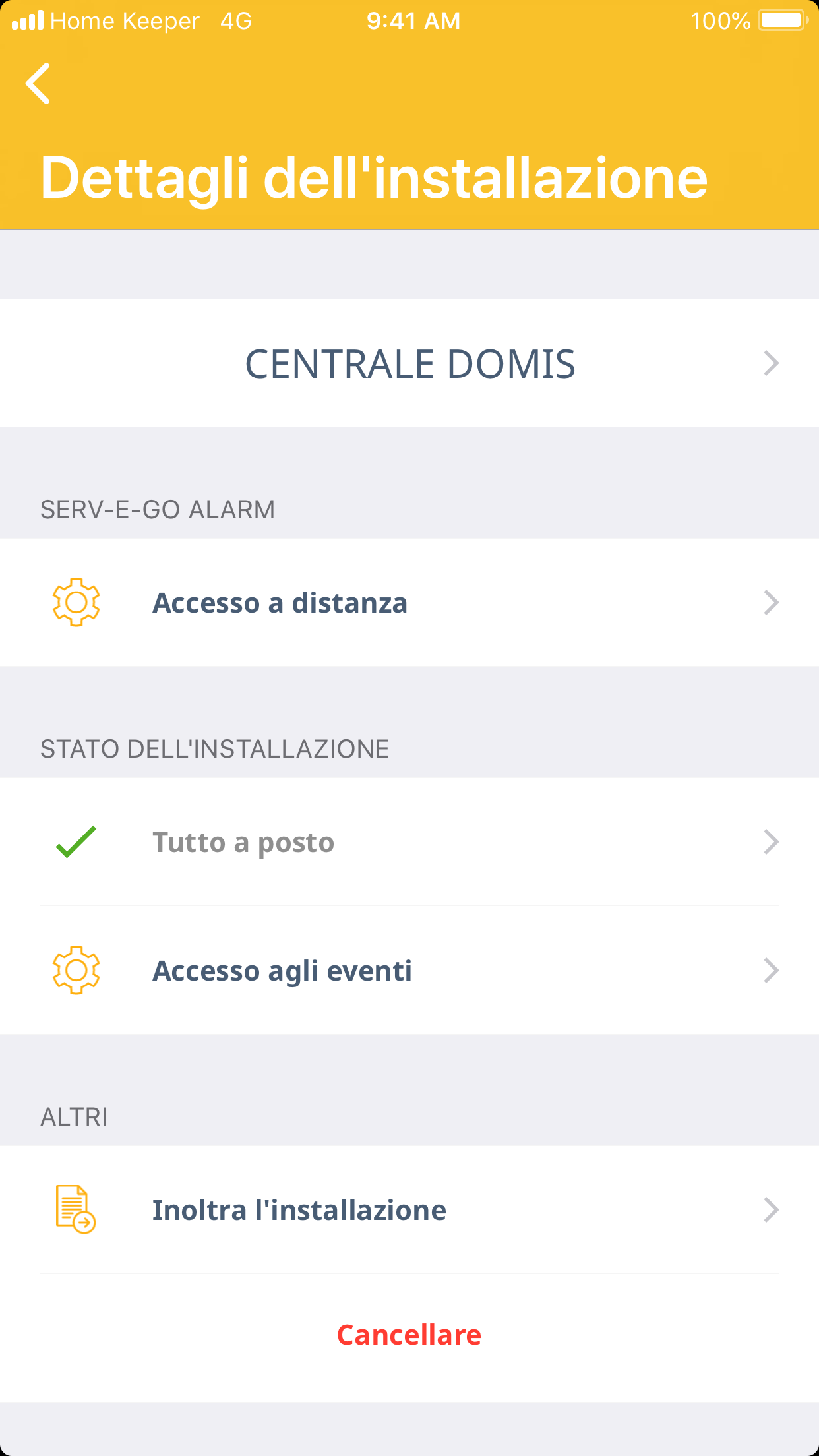Tap the battery icon in status bar
The width and height of the screenshot is (819, 1456).
tap(783, 20)
